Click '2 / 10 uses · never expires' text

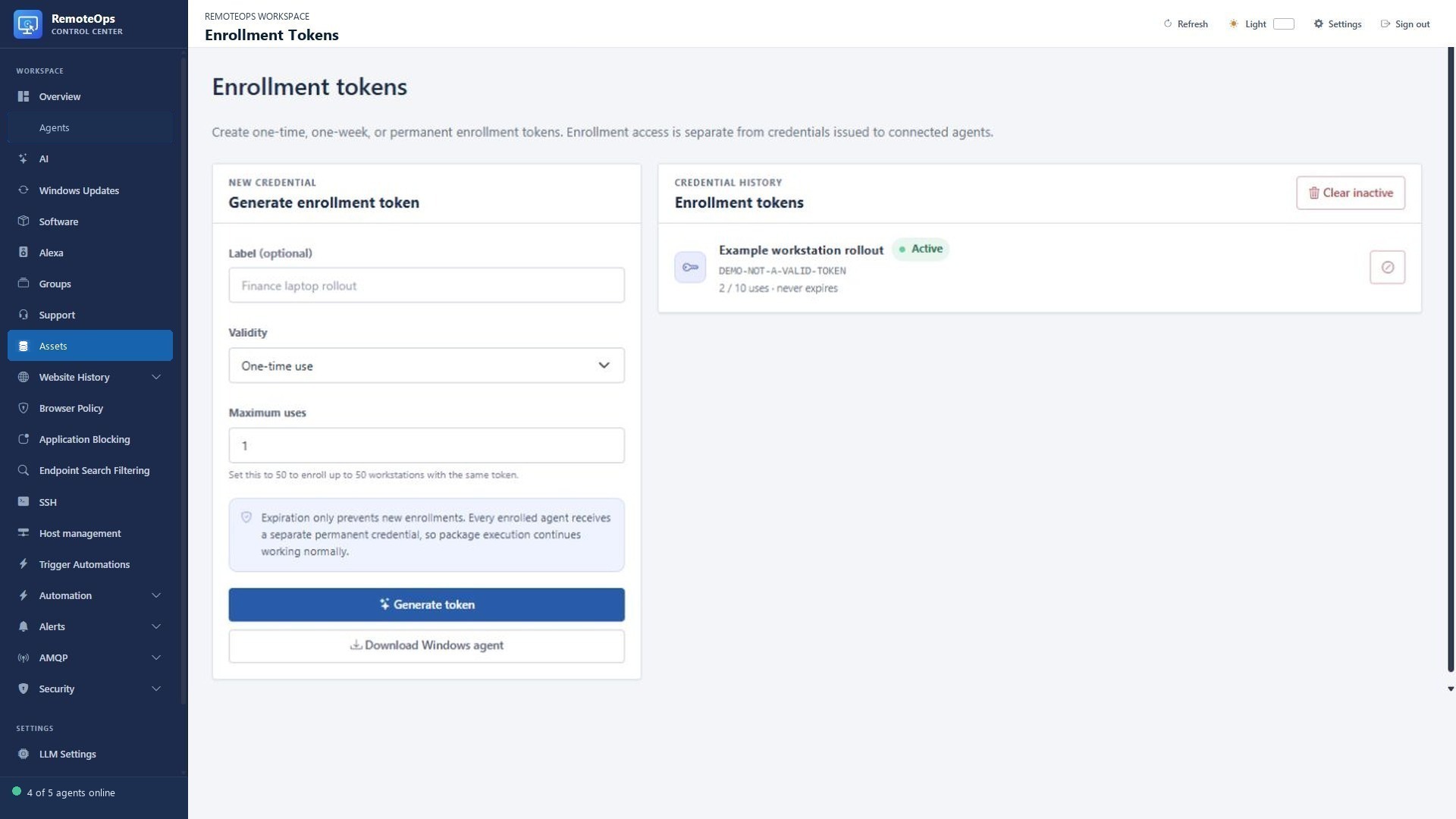(x=778, y=288)
